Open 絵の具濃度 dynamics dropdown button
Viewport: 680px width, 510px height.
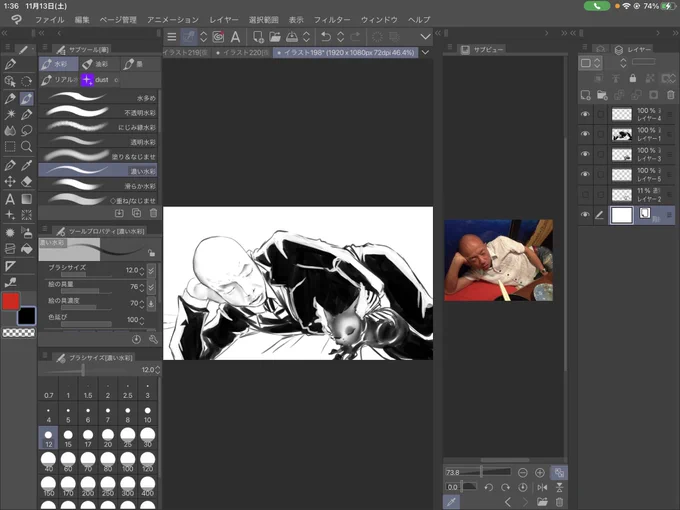151,304
